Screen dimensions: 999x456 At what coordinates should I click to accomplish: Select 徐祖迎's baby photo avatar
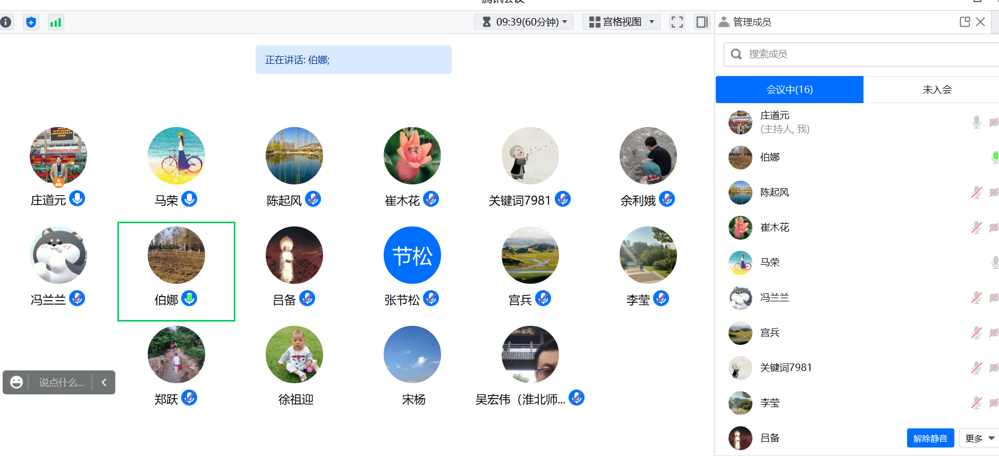tap(294, 355)
